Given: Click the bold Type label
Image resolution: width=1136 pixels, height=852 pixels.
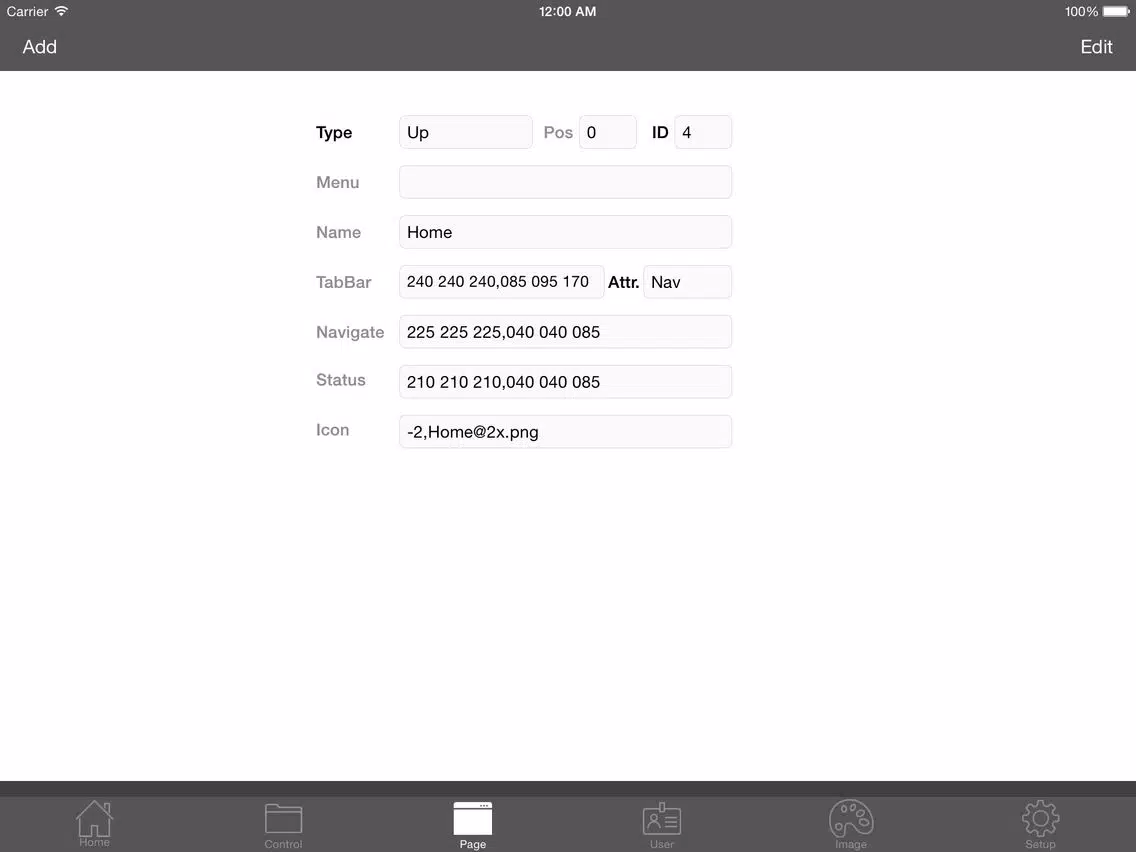Looking at the screenshot, I should 334,133.
